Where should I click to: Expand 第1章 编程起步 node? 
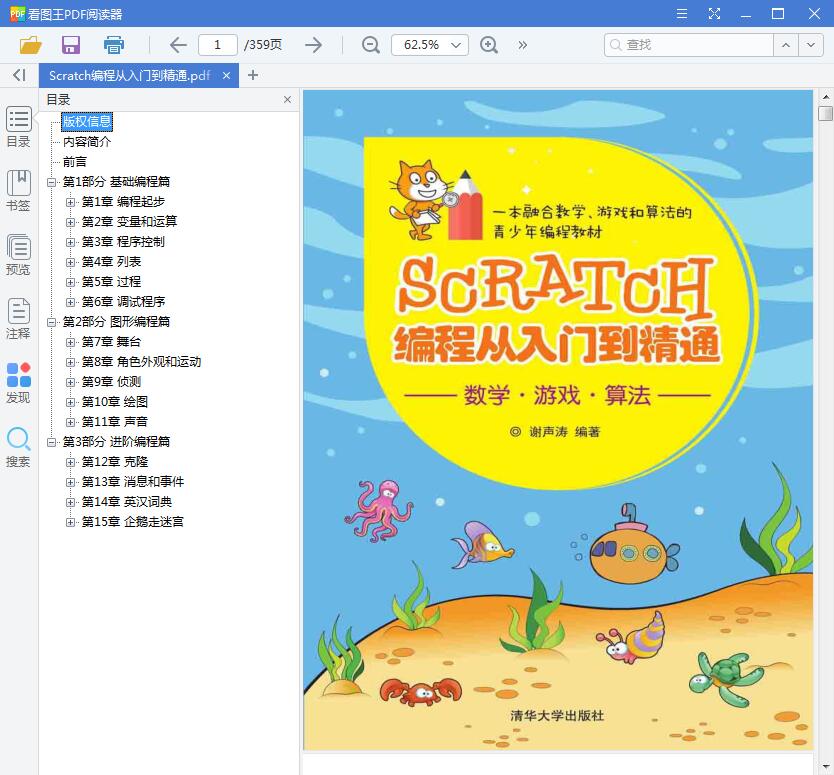pos(70,202)
